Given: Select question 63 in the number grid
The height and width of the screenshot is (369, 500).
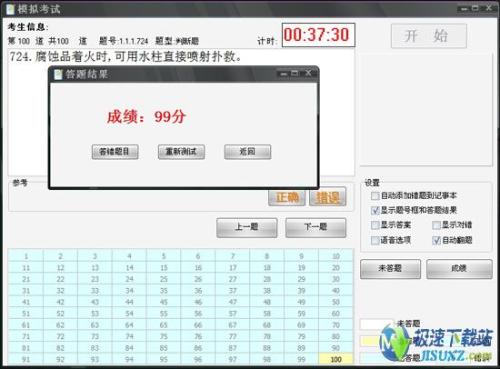Looking at the screenshot, I should (x=95, y=325).
